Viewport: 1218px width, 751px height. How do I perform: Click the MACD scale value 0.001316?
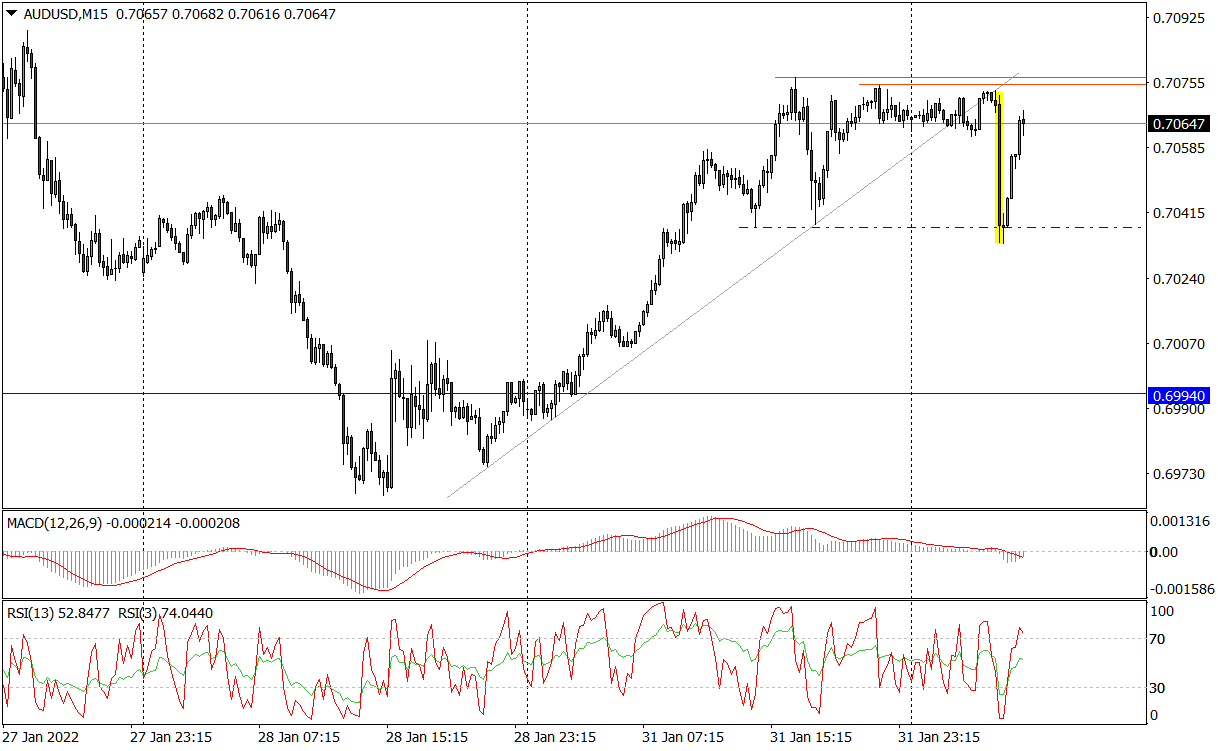[1179, 521]
